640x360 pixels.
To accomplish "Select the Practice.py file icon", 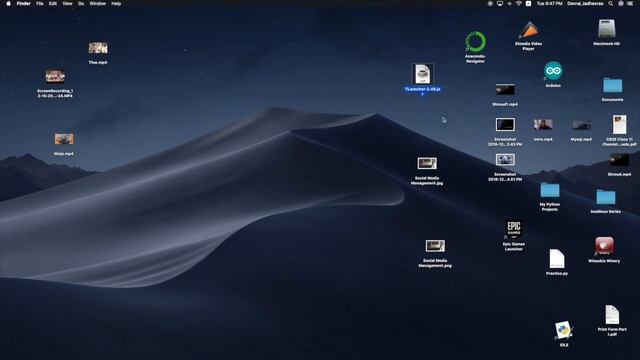I will [x=557, y=259].
